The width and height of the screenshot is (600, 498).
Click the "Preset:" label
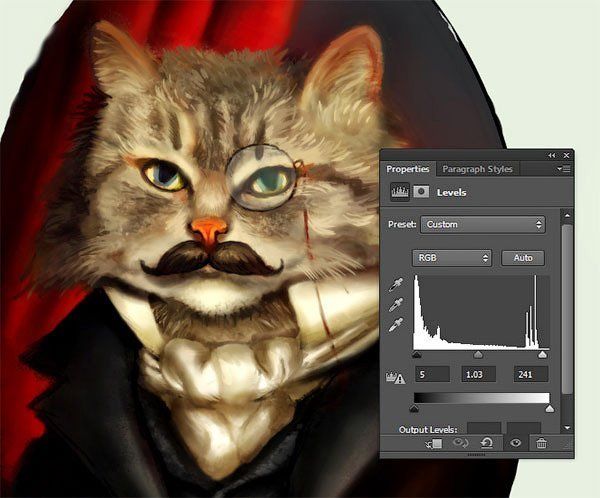click(x=402, y=224)
